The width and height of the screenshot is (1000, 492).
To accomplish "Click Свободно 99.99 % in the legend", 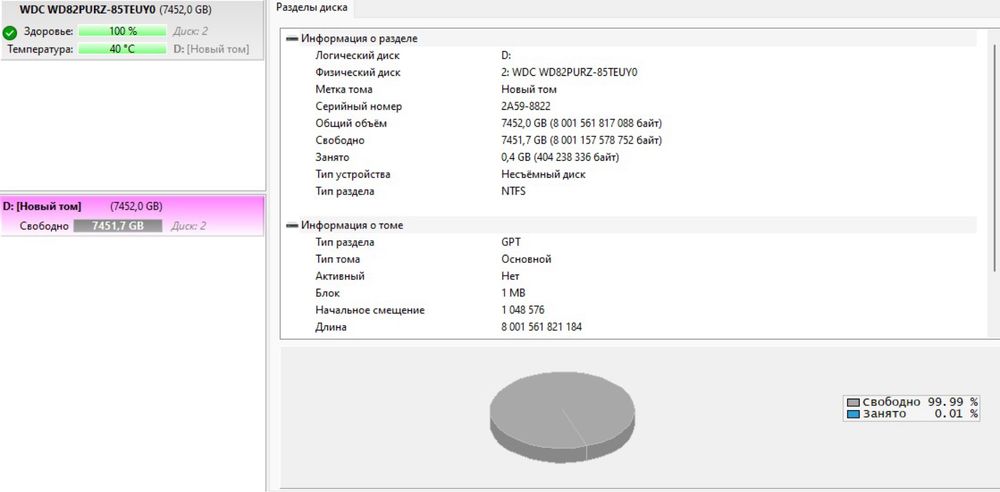I will click(x=920, y=403).
